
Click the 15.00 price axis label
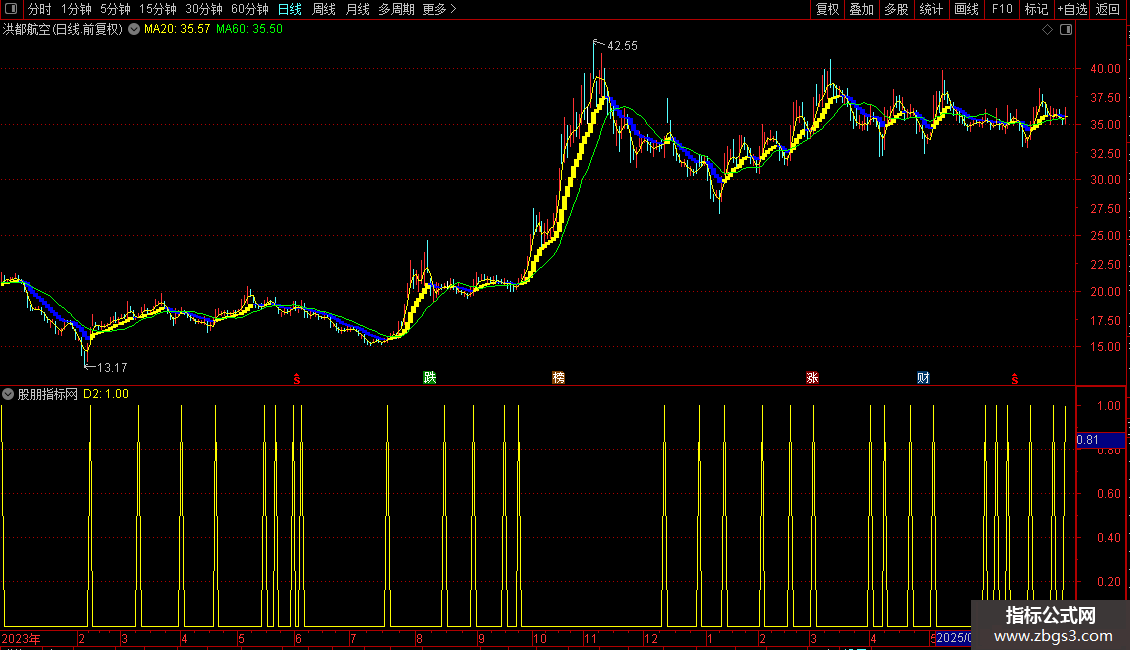coord(1105,347)
